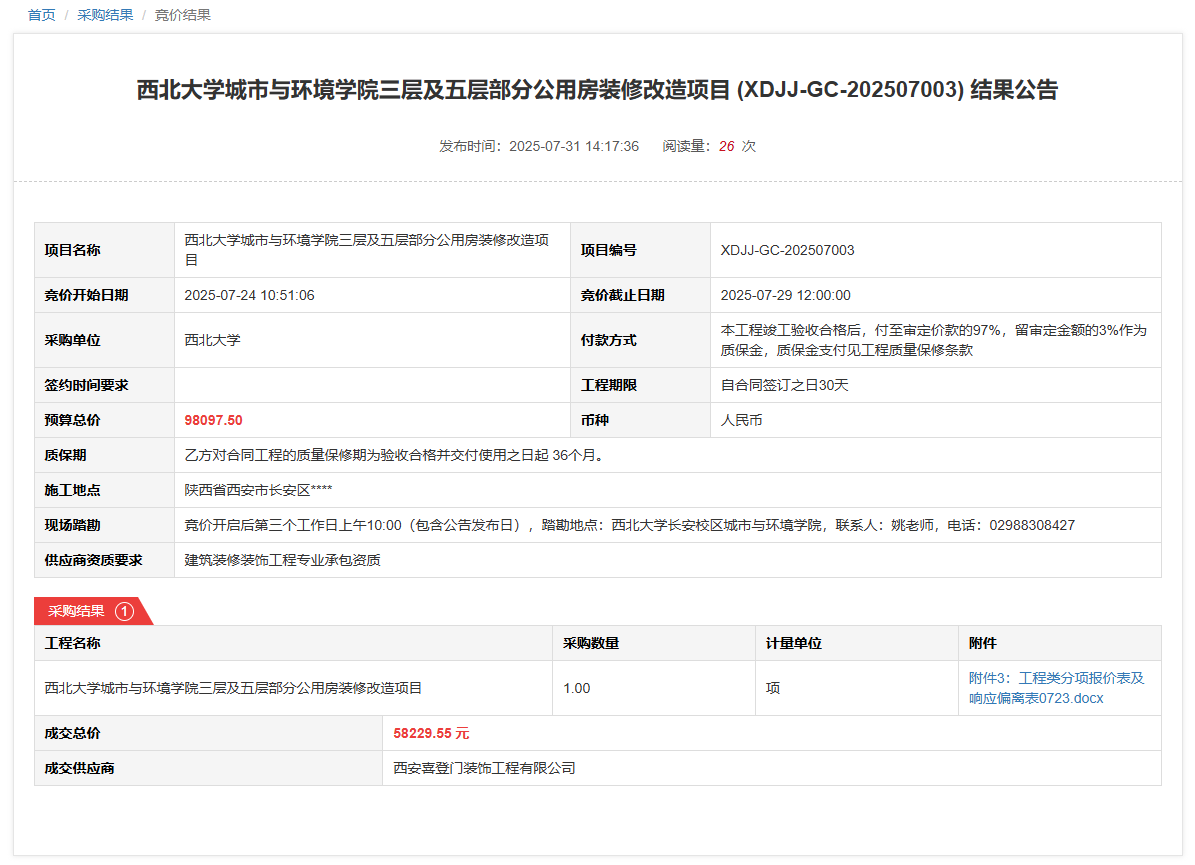
Task: Click project number XDJJ-GC-202507003 in the table
Action: [x=787, y=250]
